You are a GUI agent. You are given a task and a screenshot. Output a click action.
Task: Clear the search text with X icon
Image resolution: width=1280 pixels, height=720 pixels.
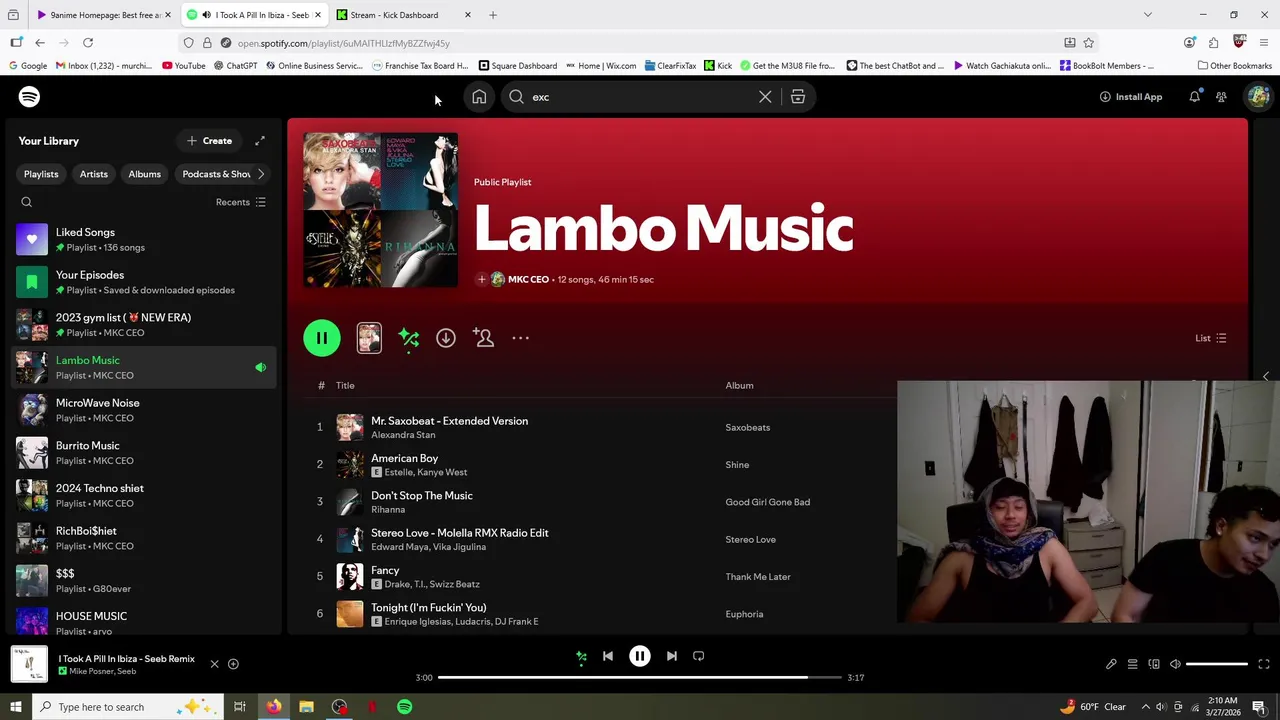[x=765, y=97]
